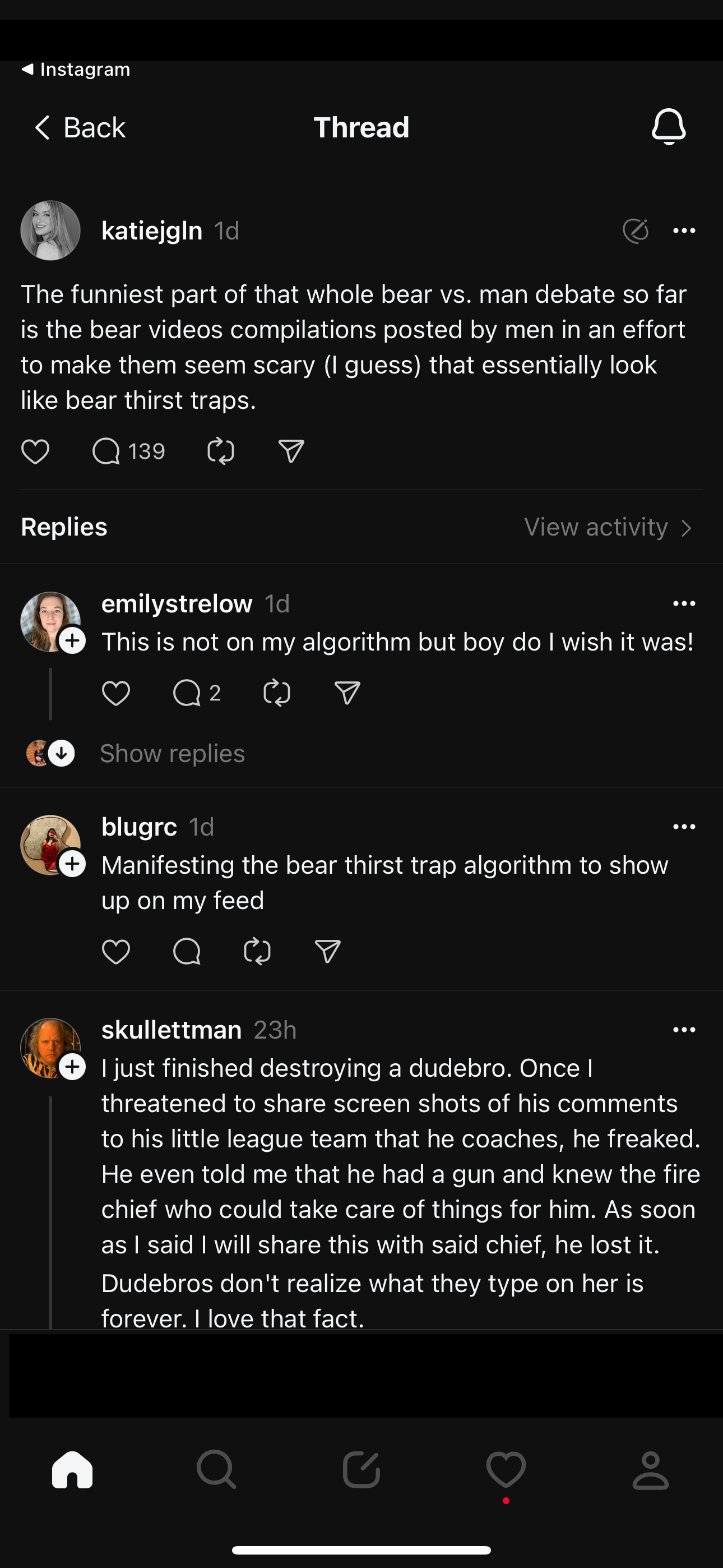Go Back from the thread
This screenshot has width=723, height=1568.
pyautogui.click(x=80, y=128)
